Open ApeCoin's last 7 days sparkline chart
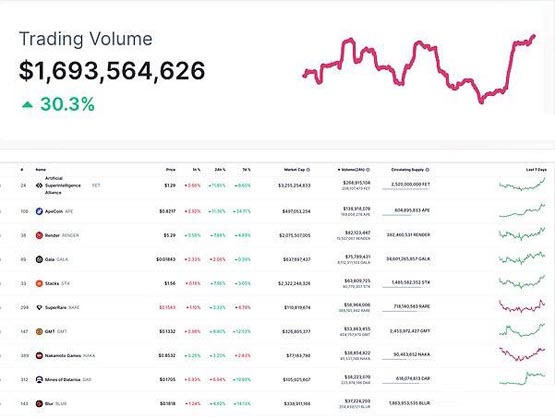The width and height of the screenshot is (555, 418). click(522, 210)
